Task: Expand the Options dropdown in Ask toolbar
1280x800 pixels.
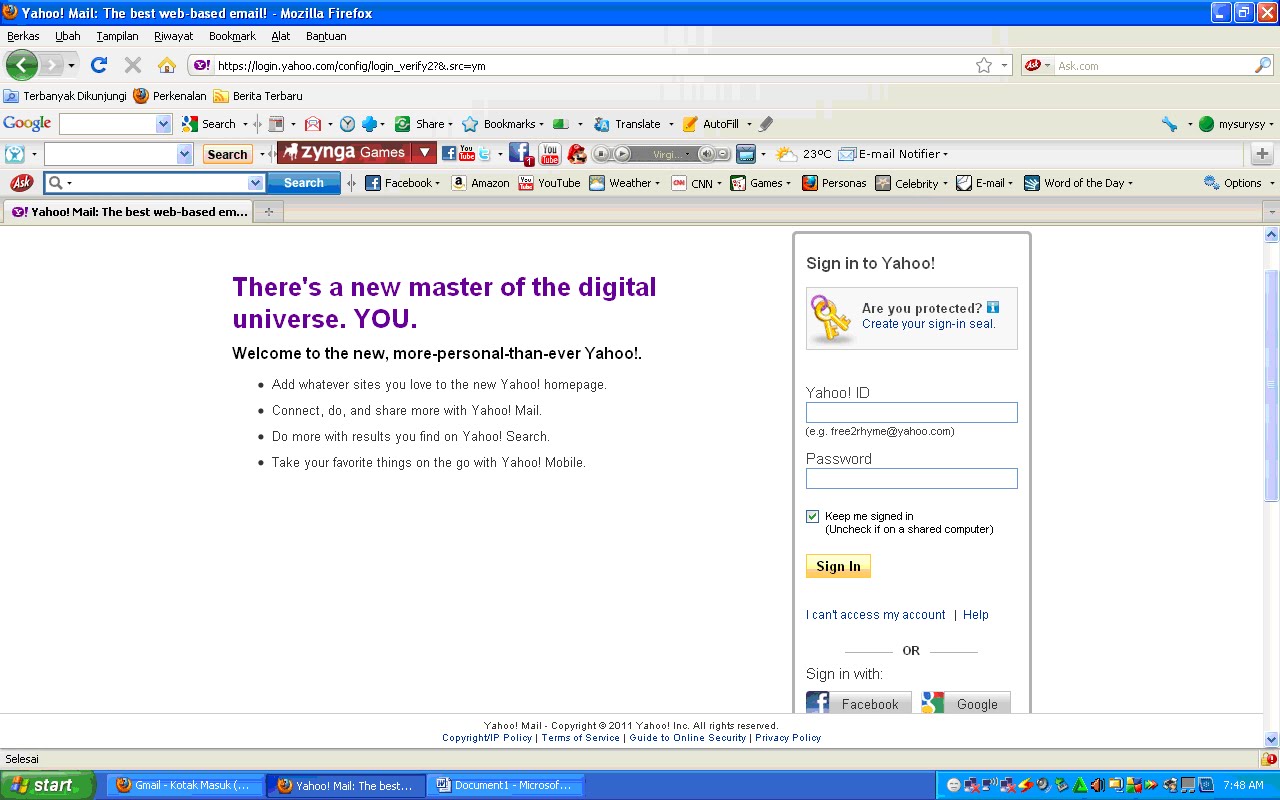Action: [x=1272, y=183]
